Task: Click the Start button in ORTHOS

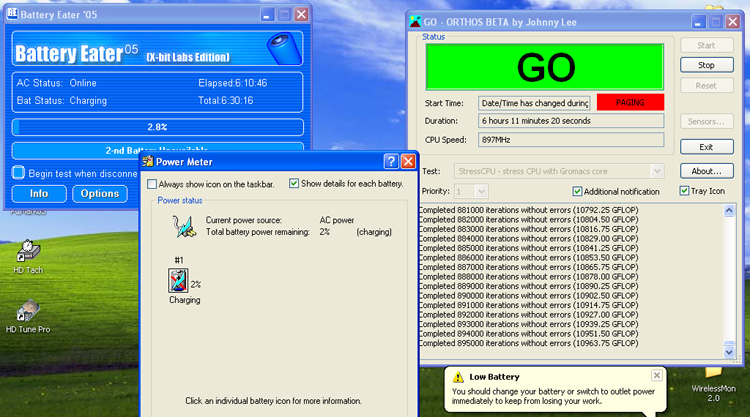Action: click(x=706, y=45)
